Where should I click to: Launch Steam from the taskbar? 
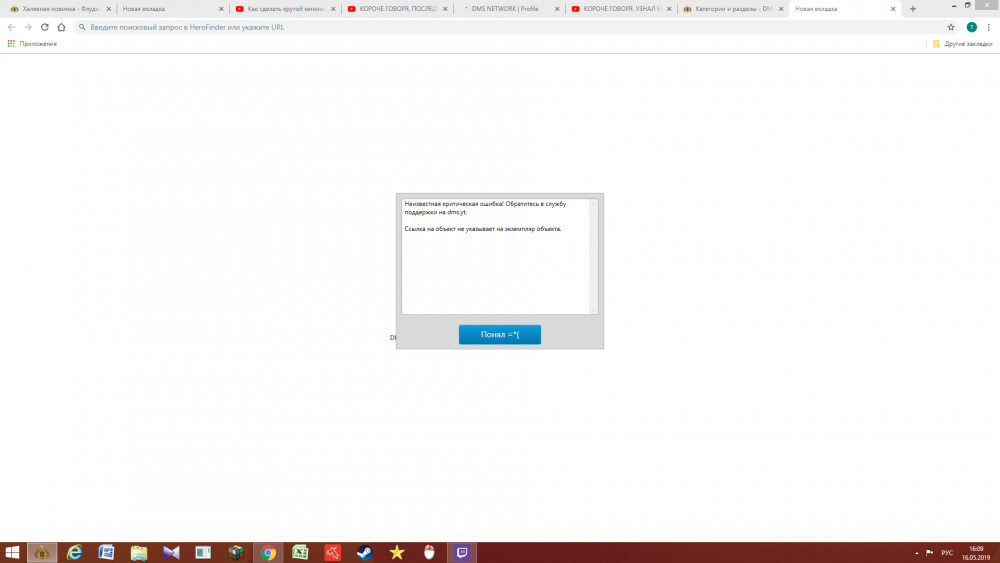coord(365,552)
